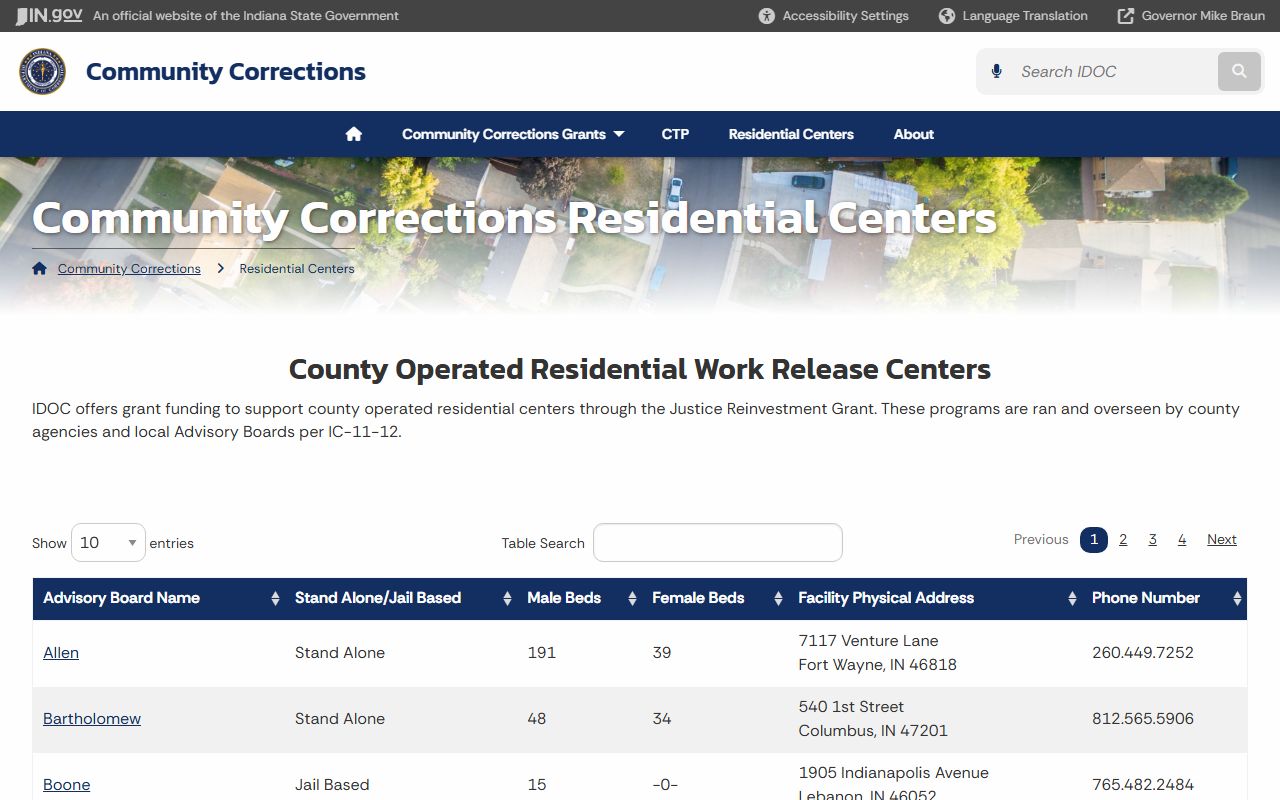Click address 540 1st Street
The image size is (1280, 800).
point(851,707)
